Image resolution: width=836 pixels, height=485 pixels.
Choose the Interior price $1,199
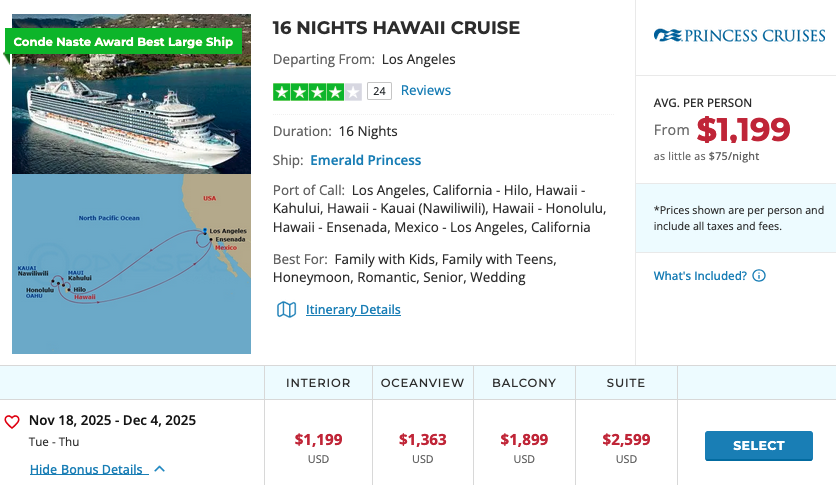[x=318, y=439]
